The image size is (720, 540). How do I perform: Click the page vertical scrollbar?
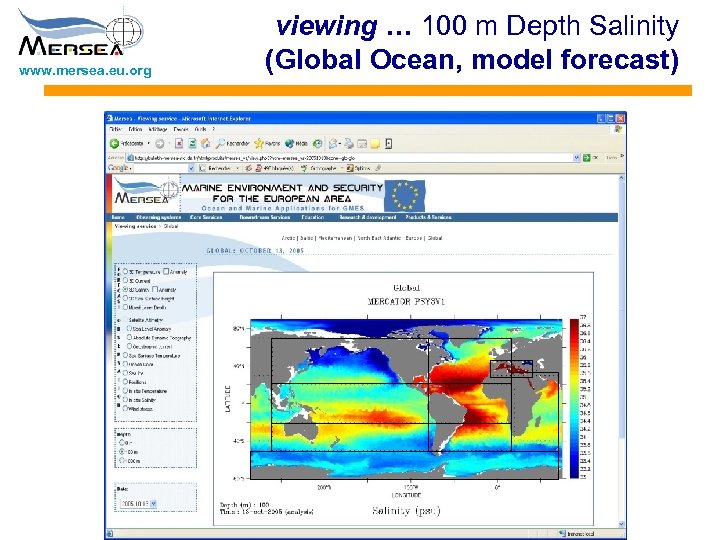pyautogui.click(x=622, y=351)
